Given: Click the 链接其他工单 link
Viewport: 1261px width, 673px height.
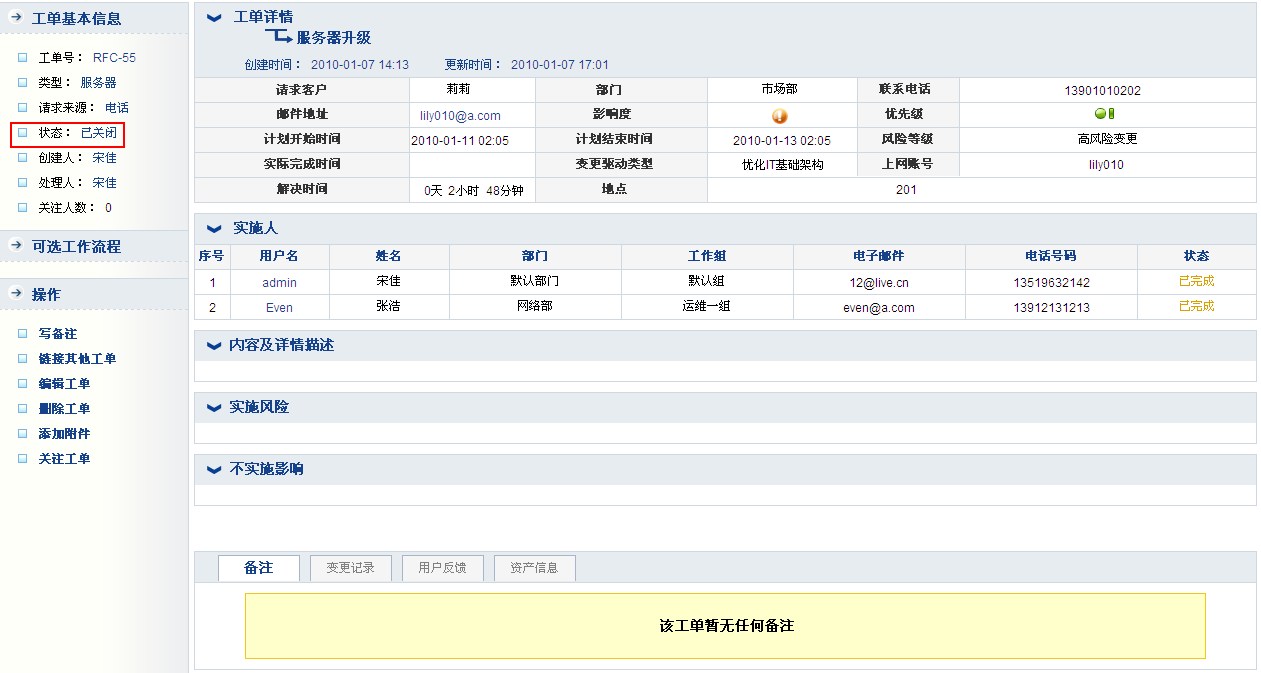Looking at the screenshot, I should (x=77, y=359).
